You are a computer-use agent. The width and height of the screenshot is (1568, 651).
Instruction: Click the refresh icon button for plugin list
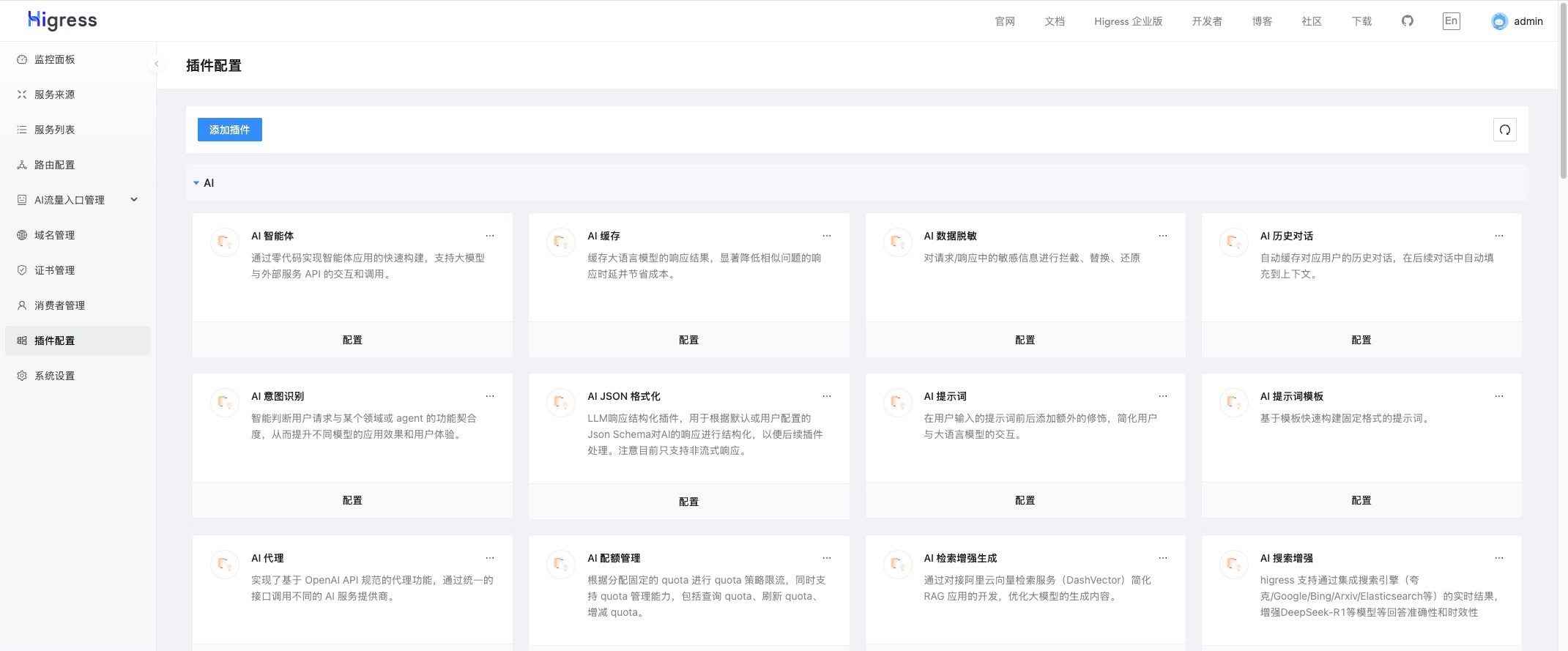1504,130
